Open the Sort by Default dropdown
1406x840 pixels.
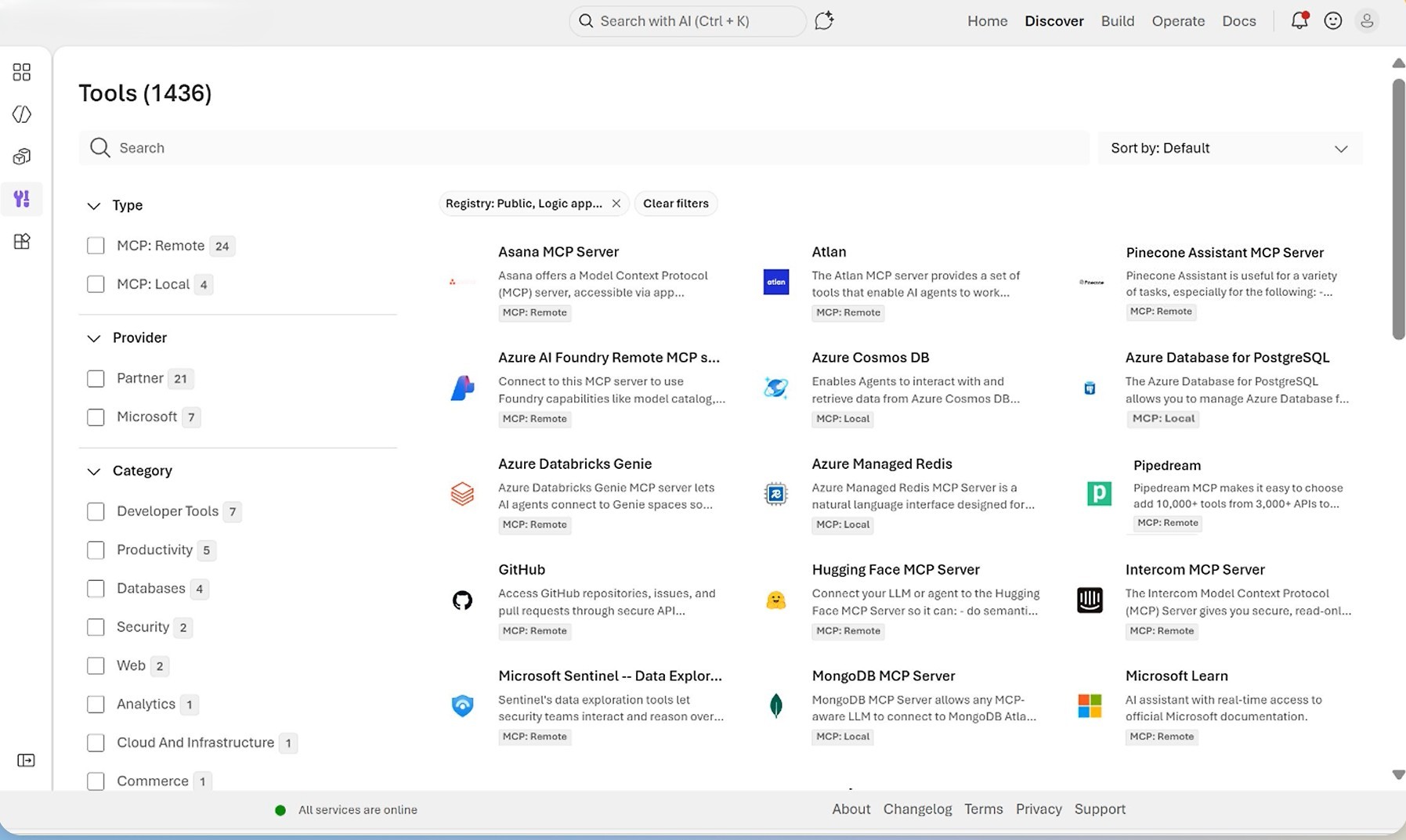(1230, 148)
